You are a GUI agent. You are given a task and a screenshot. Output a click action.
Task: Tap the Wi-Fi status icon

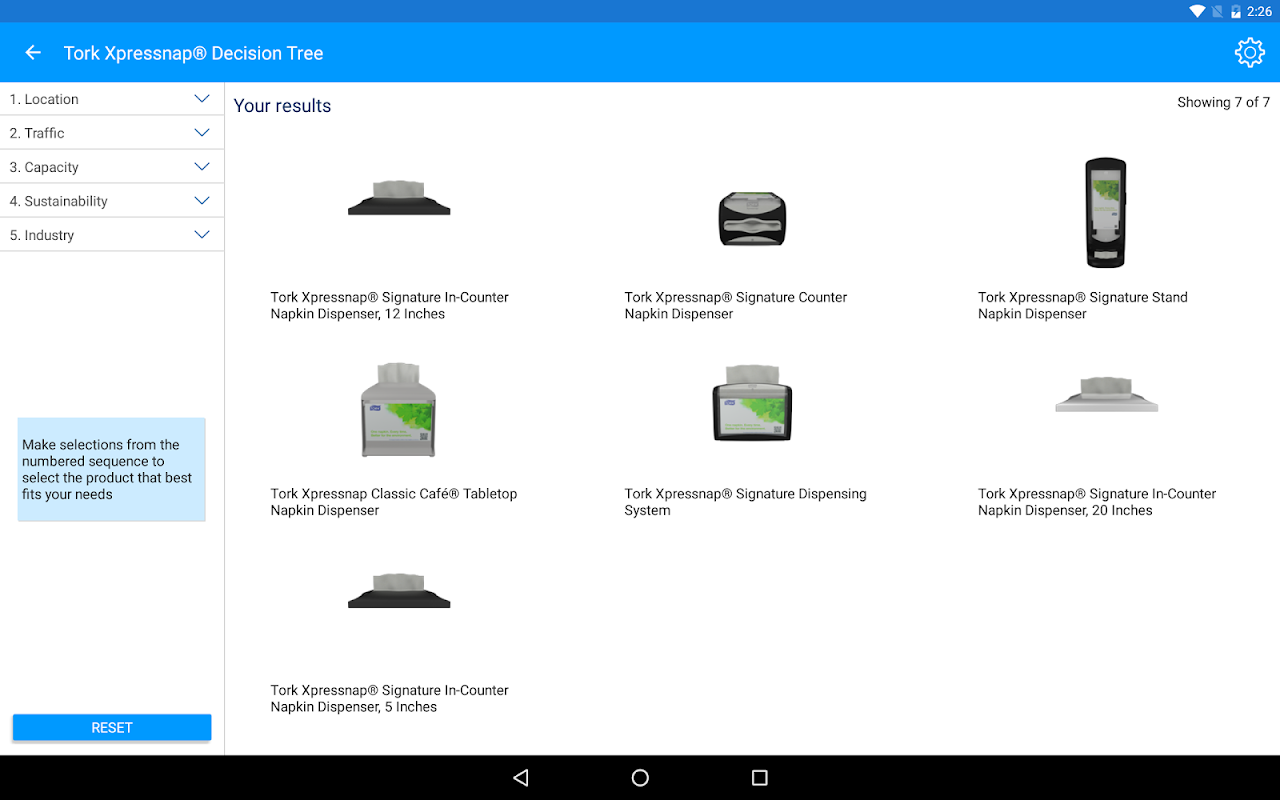pos(1197,11)
